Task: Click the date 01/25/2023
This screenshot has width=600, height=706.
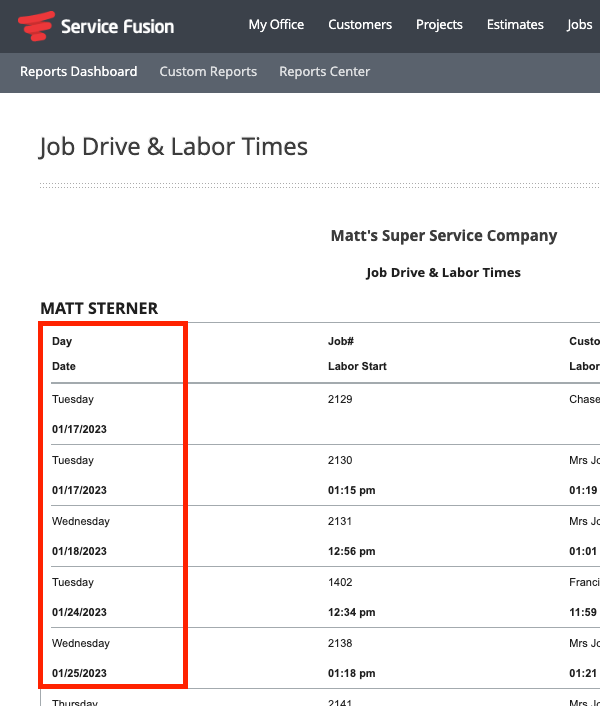Action: [79, 673]
